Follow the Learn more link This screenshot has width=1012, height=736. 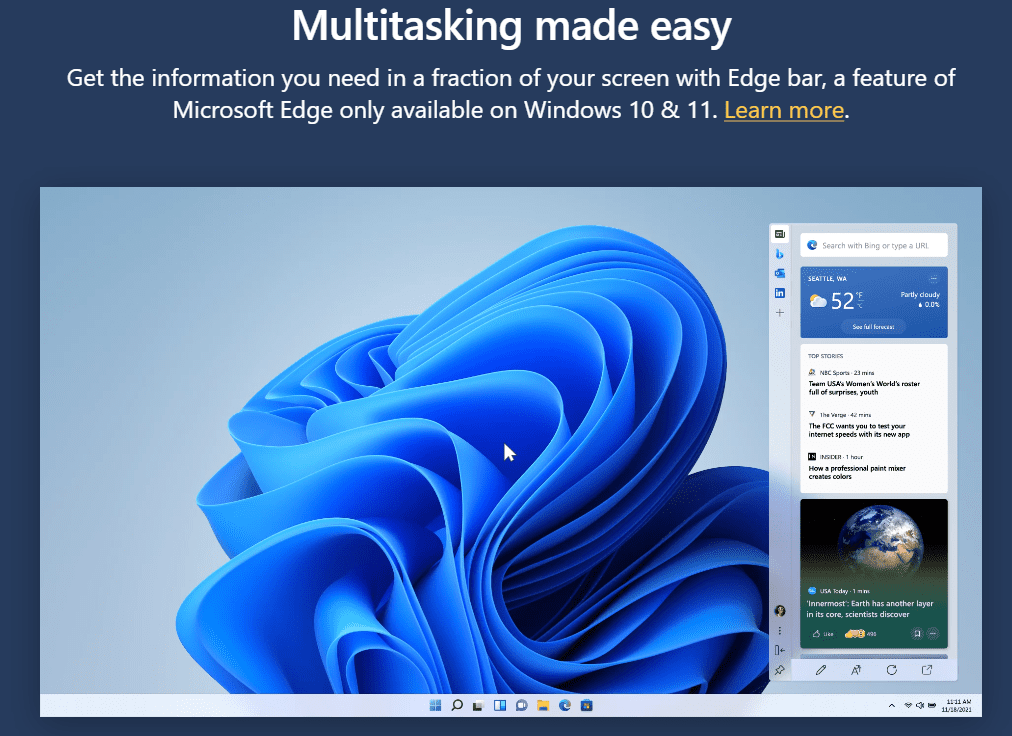click(x=784, y=110)
